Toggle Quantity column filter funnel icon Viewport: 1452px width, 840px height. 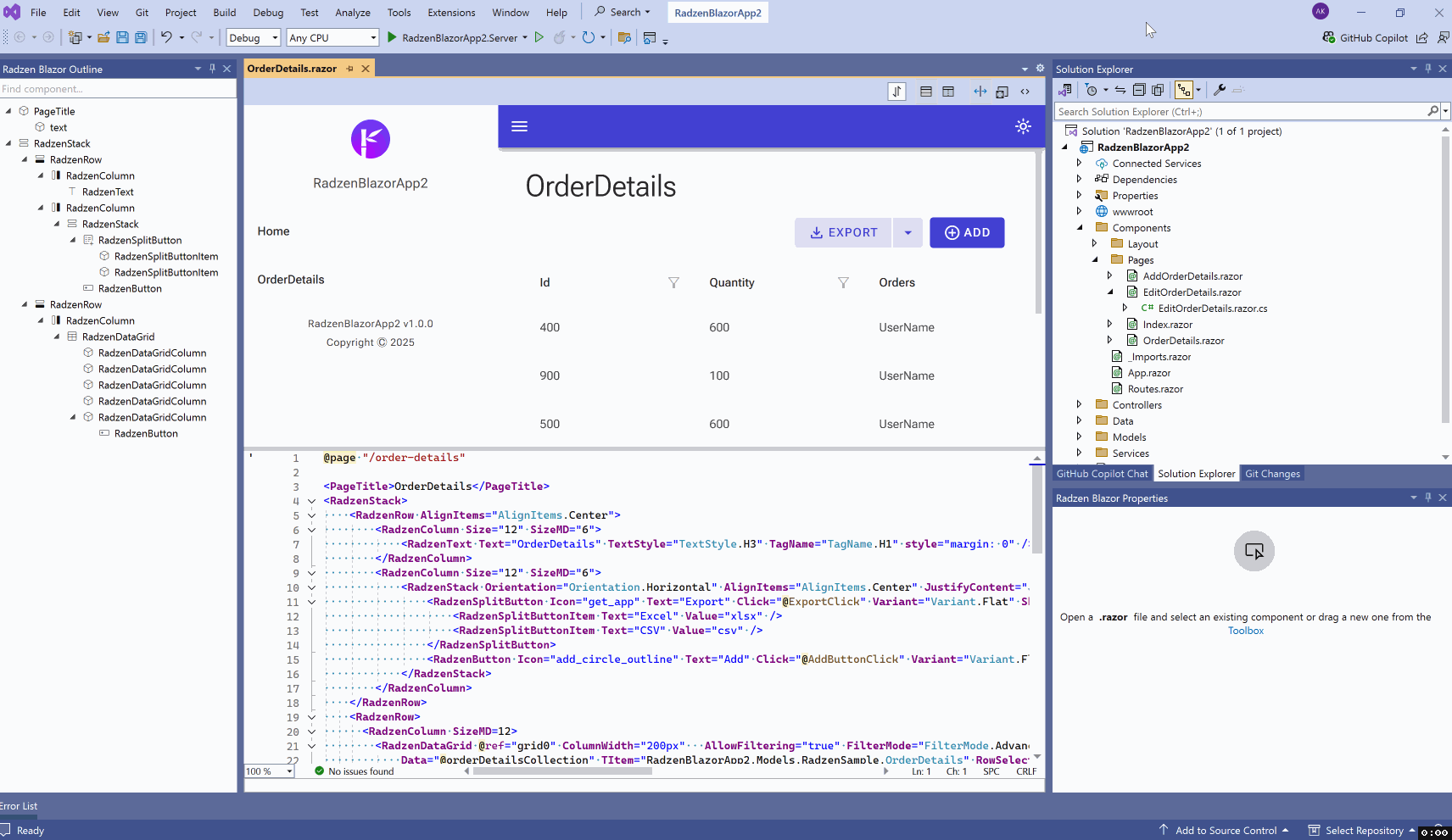pyautogui.click(x=843, y=283)
